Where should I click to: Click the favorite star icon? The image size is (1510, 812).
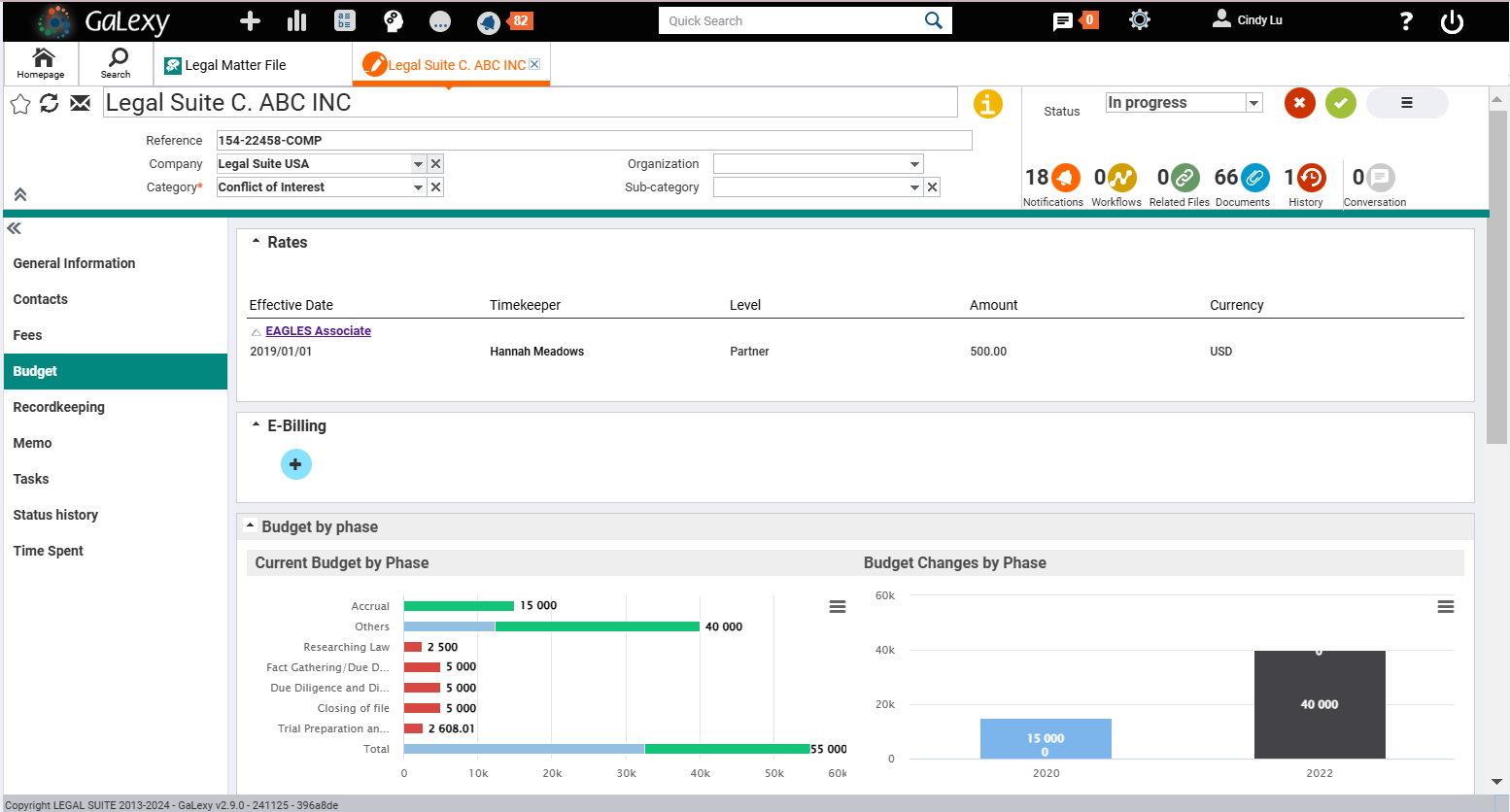(20, 103)
